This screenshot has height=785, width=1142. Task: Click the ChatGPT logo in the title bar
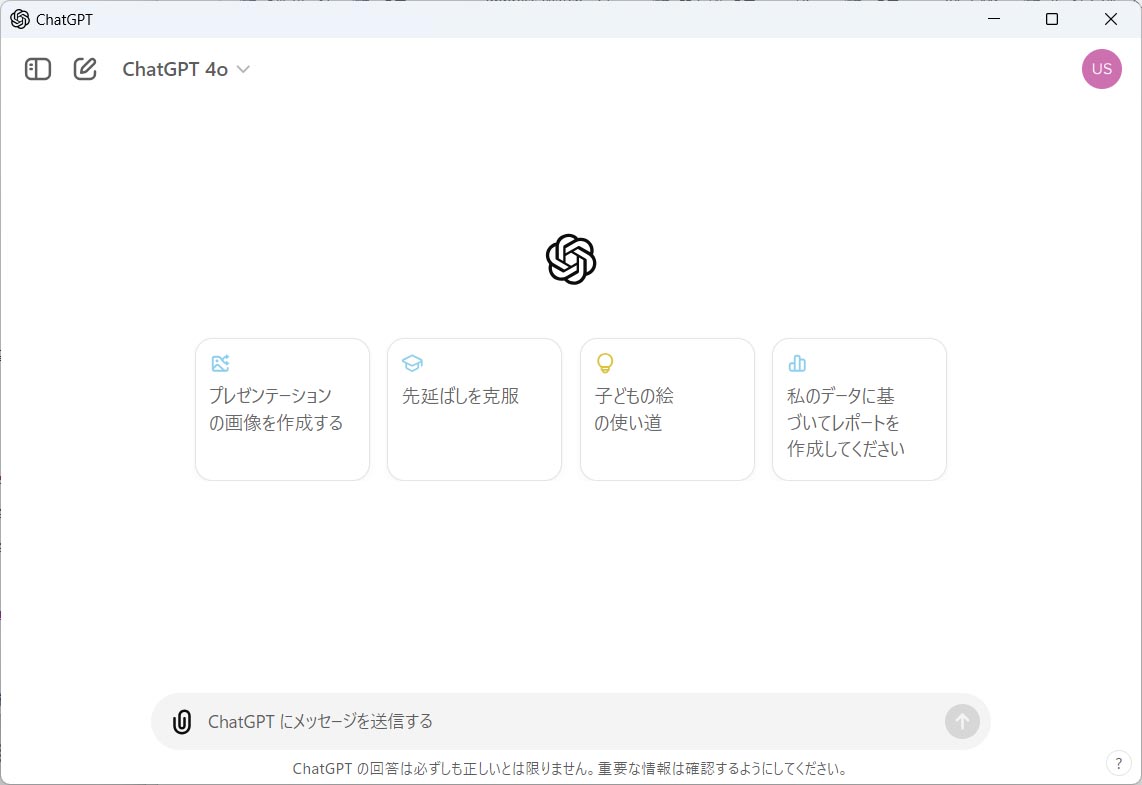pos(20,19)
